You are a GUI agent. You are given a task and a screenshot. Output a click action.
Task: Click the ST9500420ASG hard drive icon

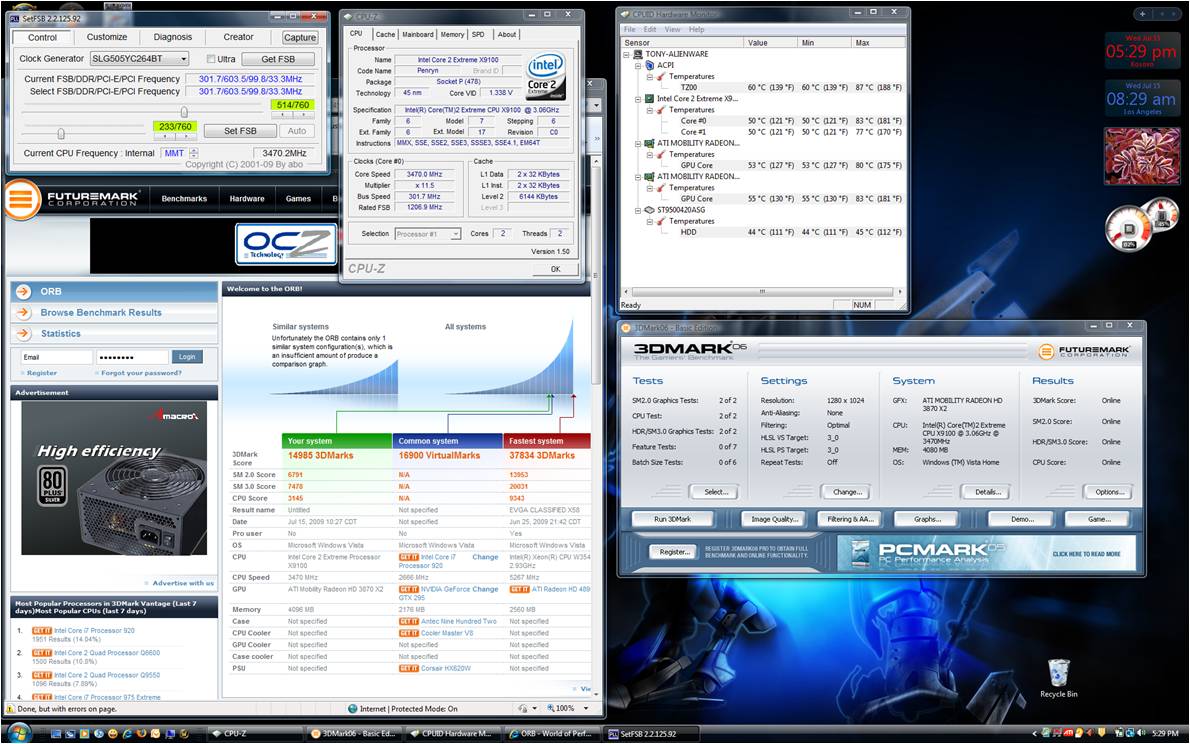coord(649,210)
